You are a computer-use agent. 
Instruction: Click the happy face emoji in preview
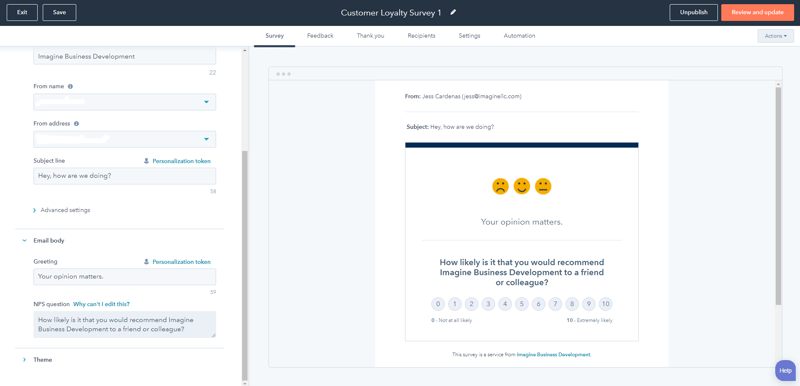(x=521, y=186)
